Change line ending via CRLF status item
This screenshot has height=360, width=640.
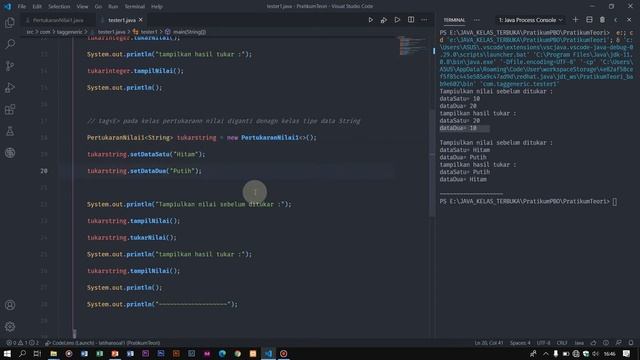pyautogui.click(x=562, y=343)
